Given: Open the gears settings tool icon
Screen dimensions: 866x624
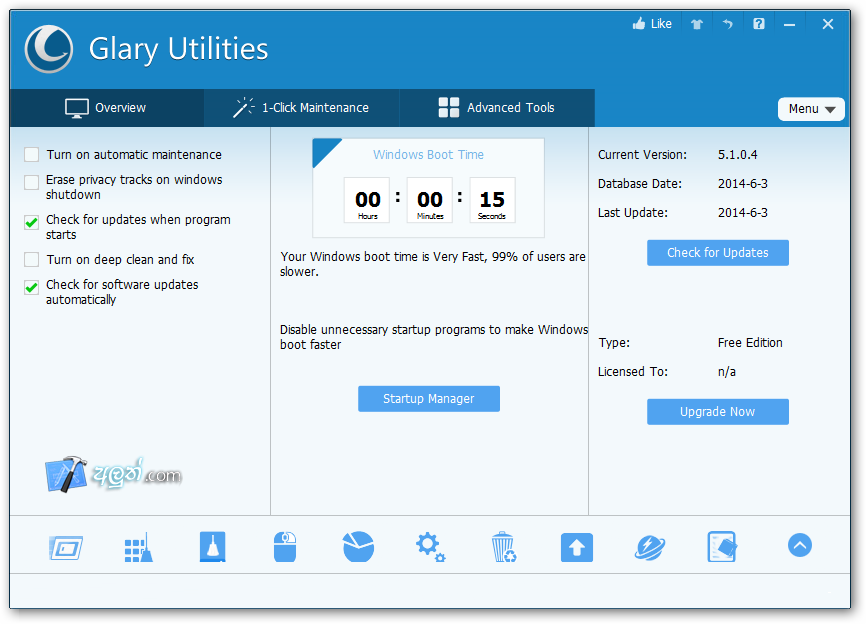Looking at the screenshot, I should pos(431,547).
